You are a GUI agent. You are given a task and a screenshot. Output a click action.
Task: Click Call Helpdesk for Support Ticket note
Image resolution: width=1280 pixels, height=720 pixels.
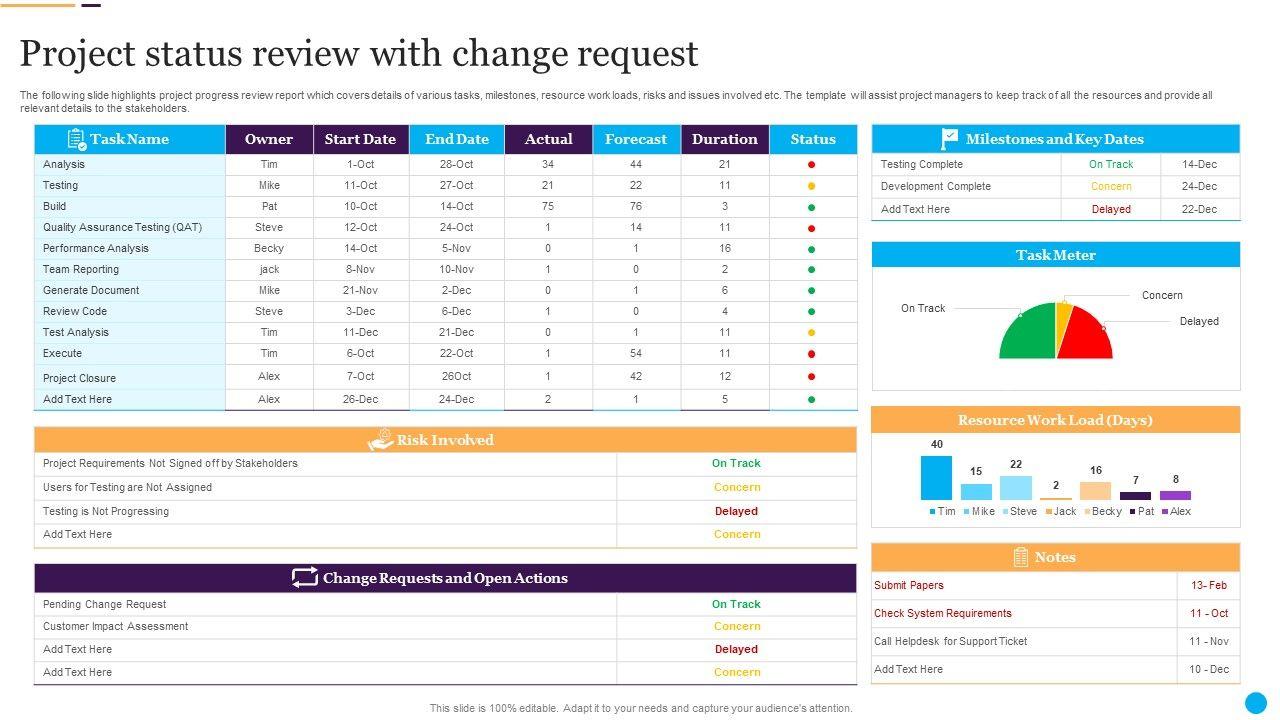951,641
